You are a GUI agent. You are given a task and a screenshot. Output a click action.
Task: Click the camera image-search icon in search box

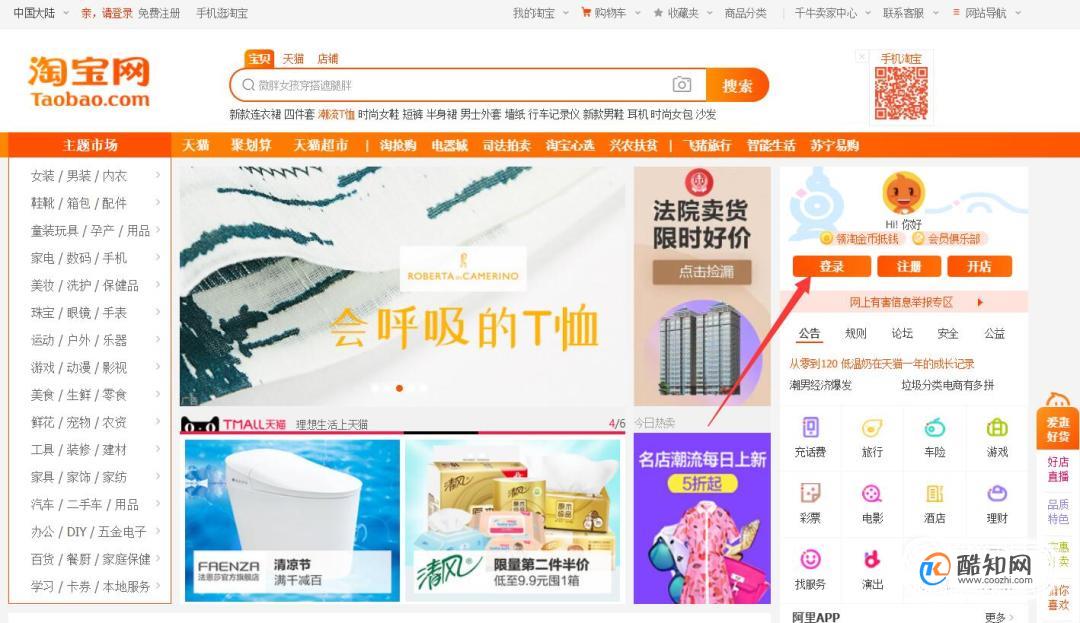(x=681, y=84)
